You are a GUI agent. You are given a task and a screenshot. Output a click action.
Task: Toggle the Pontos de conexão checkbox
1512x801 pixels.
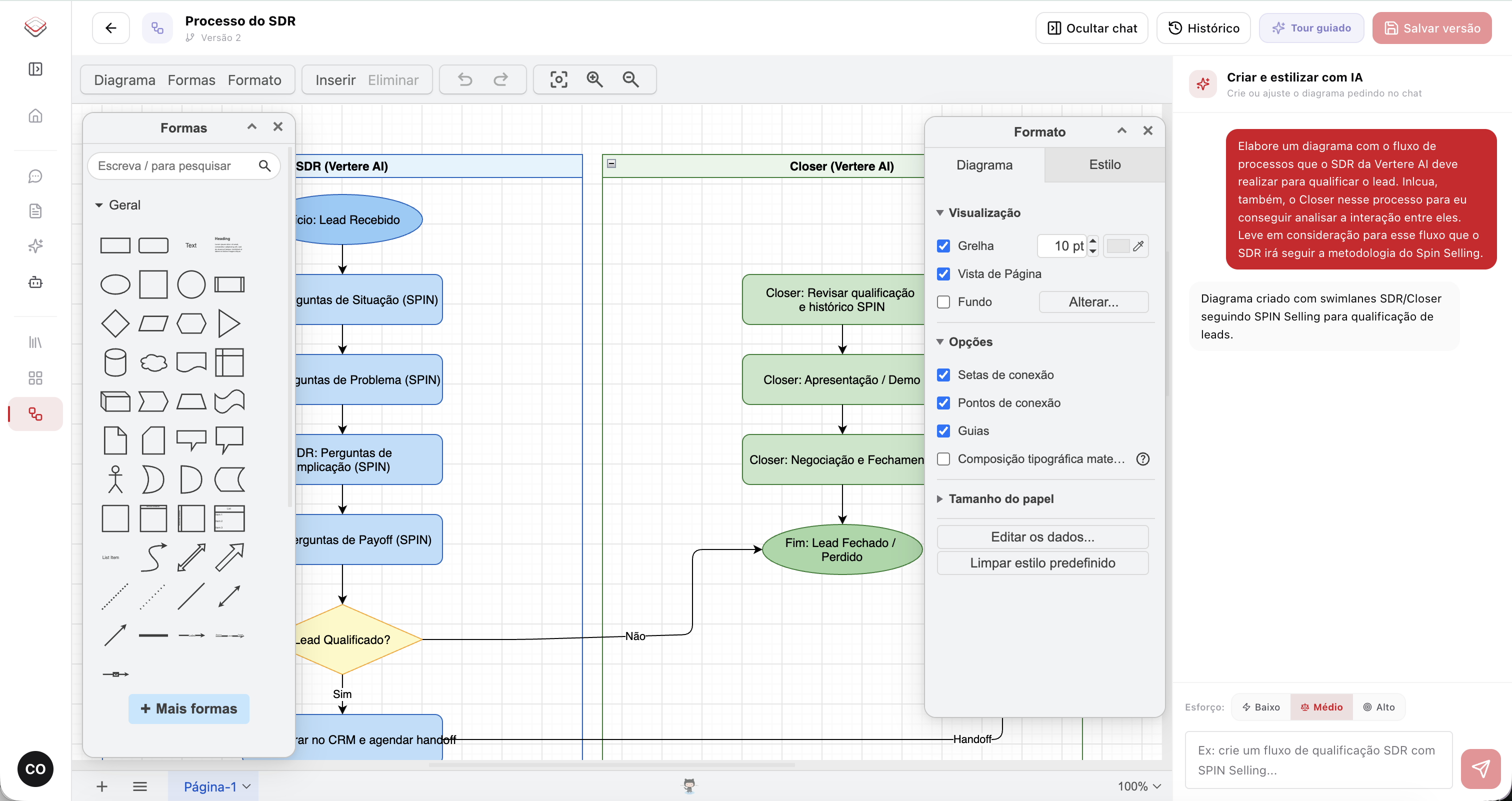coord(943,403)
